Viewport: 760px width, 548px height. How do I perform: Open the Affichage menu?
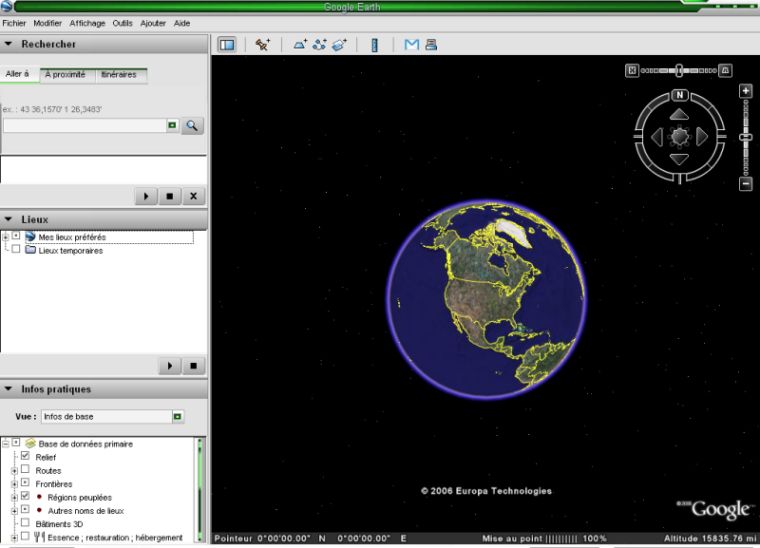tap(87, 23)
